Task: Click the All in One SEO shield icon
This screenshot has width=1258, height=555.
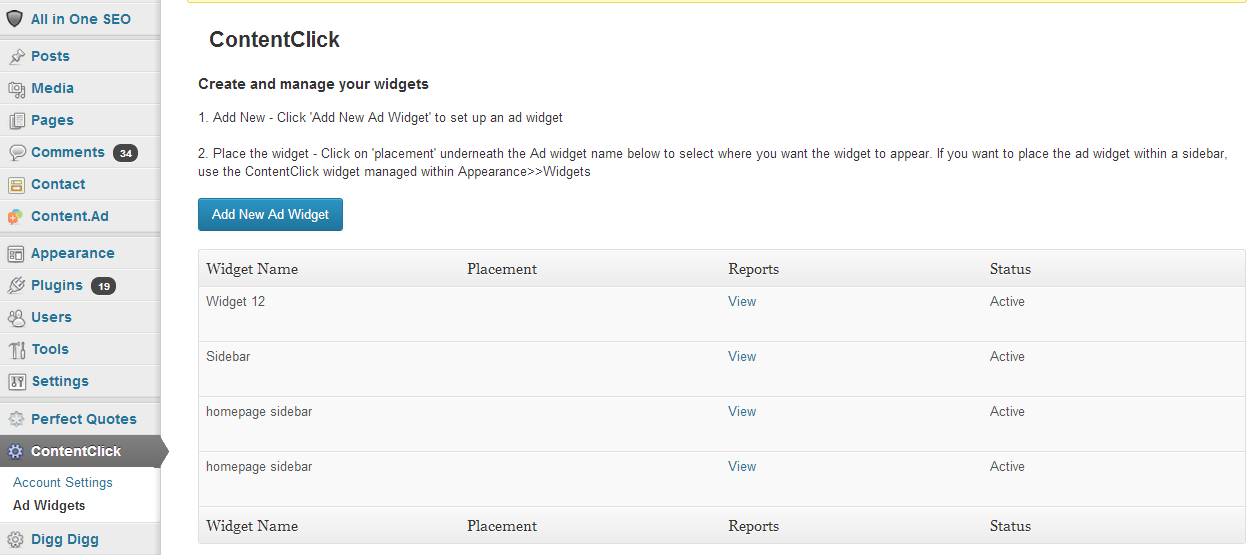Action: tap(15, 19)
